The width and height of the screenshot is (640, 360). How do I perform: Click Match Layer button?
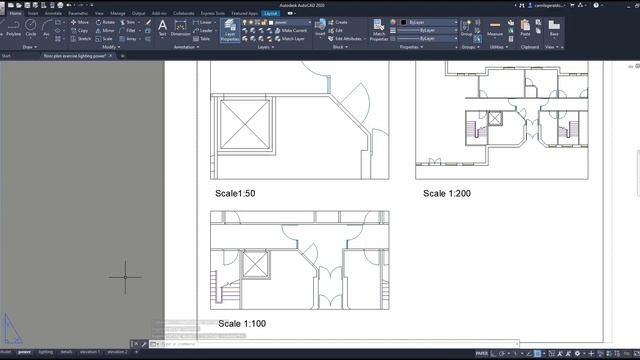[x=290, y=38]
